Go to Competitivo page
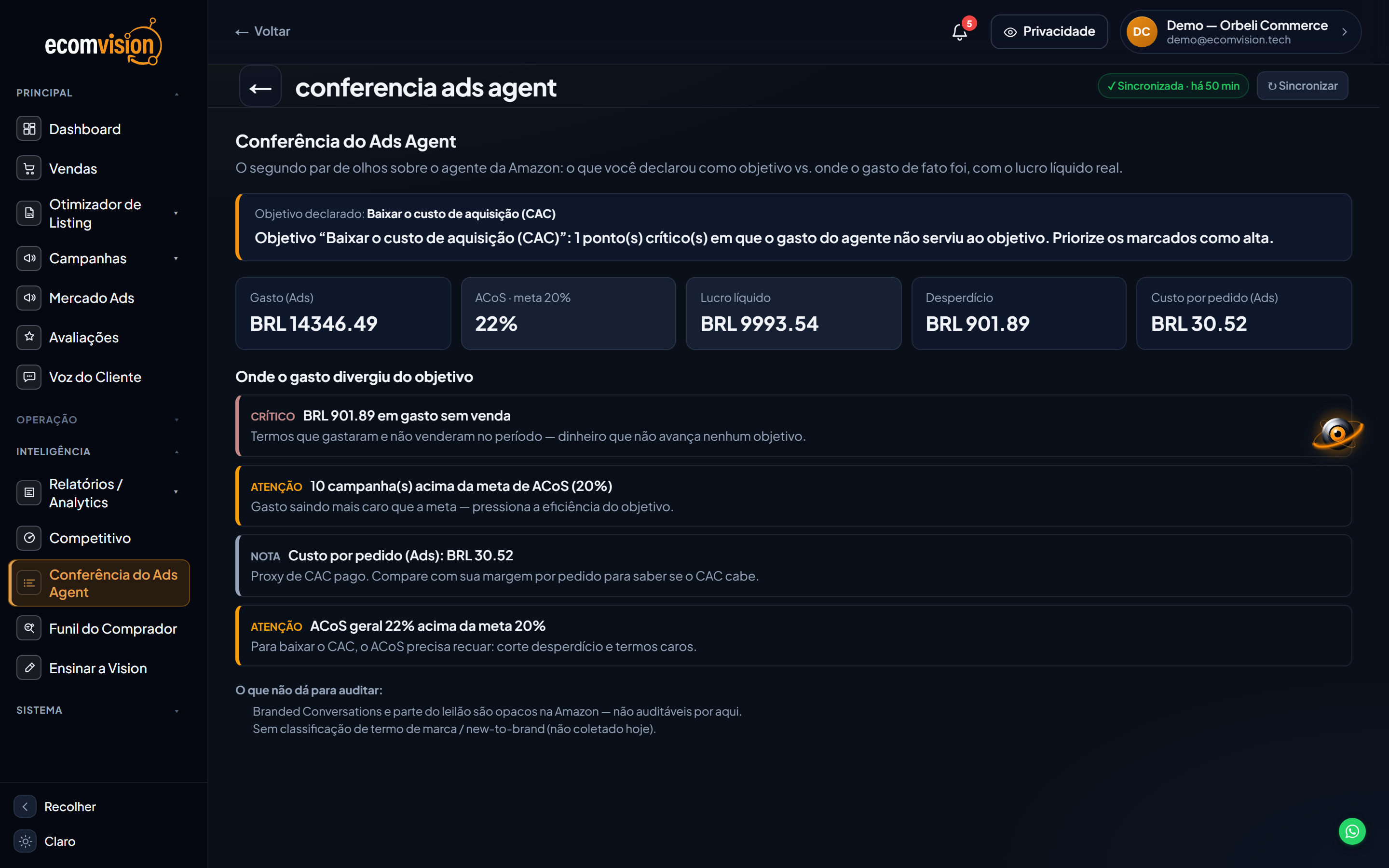 99,538
